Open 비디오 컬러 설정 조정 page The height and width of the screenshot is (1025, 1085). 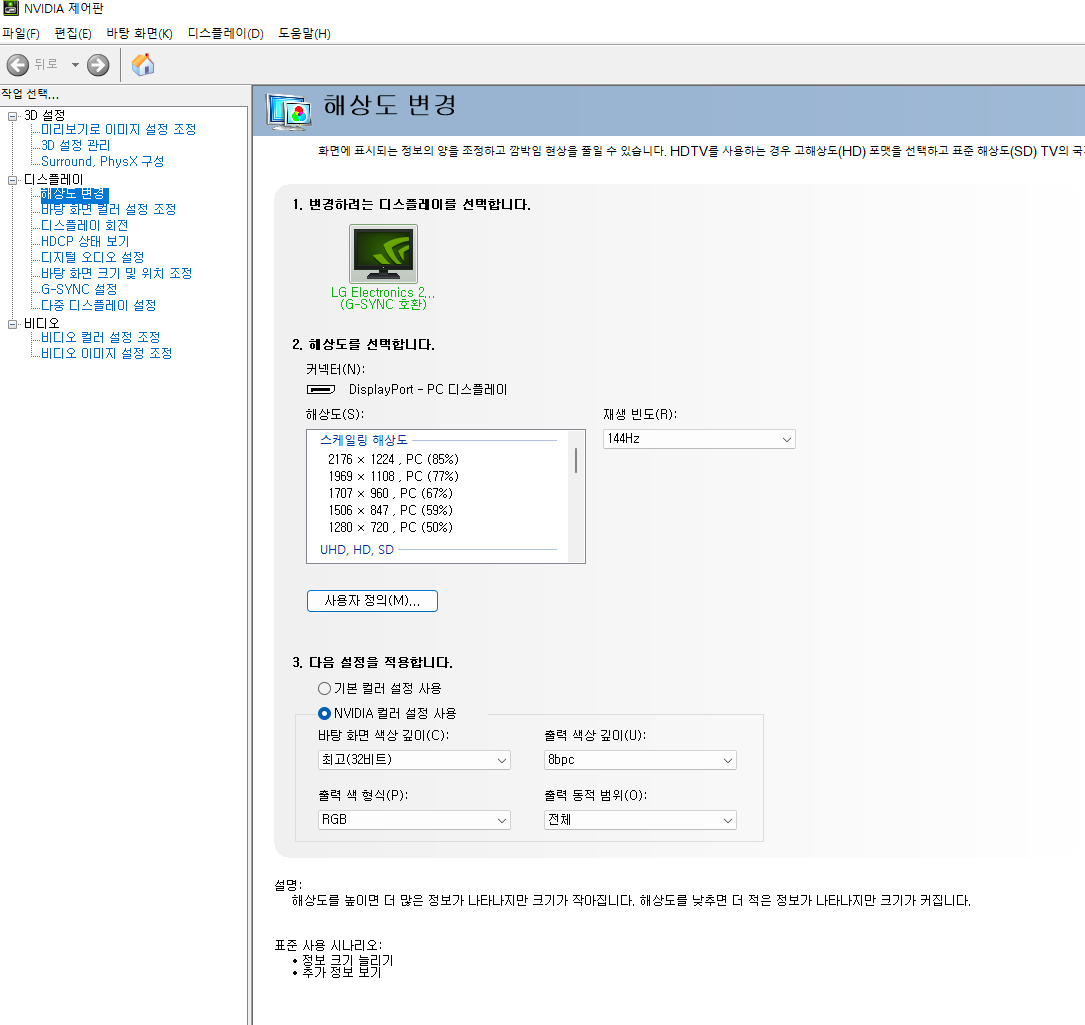pyautogui.click(x=100, y=337)
